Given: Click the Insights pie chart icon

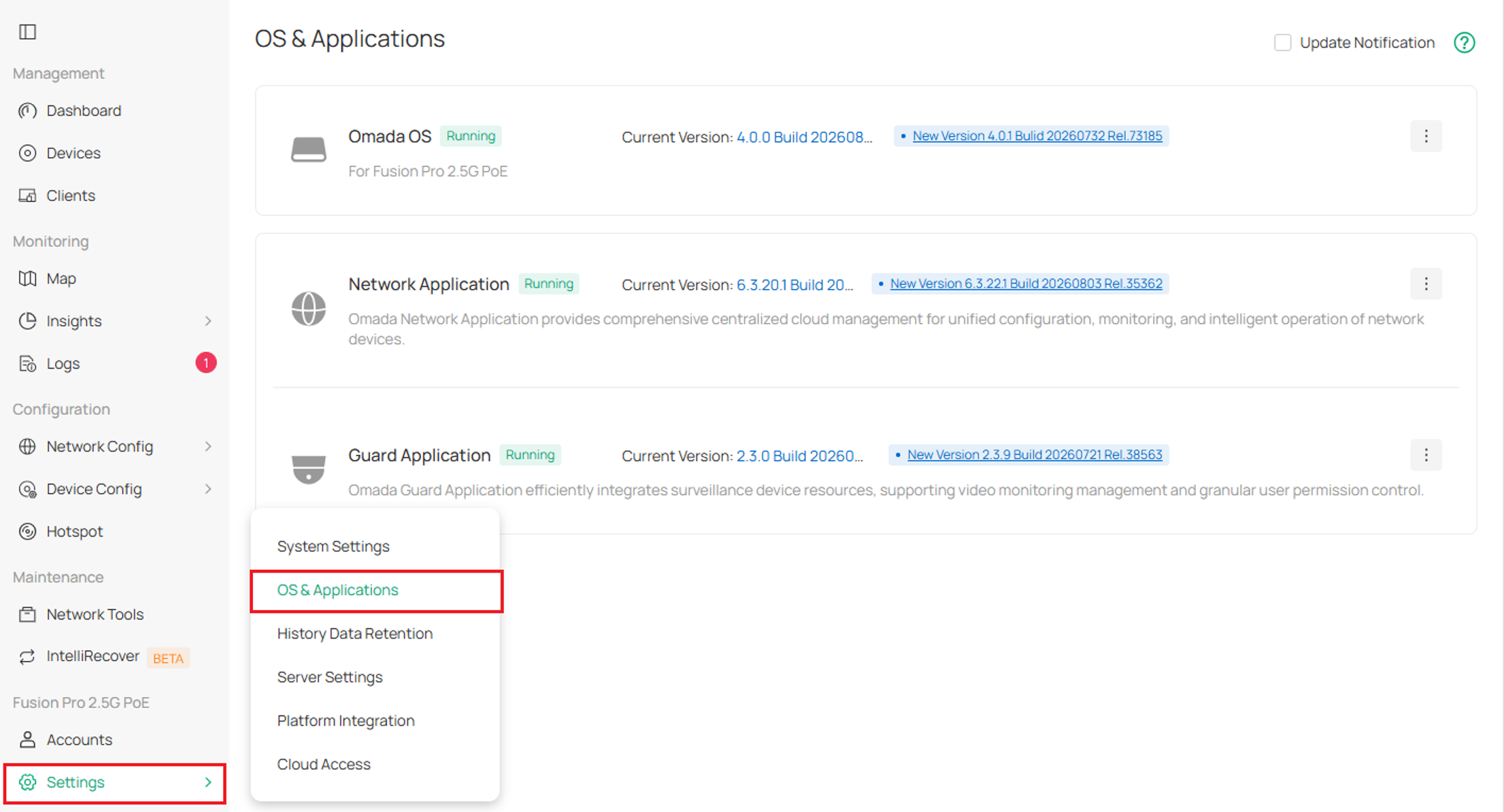Looking at the screenshot, I should coord(27,321).
